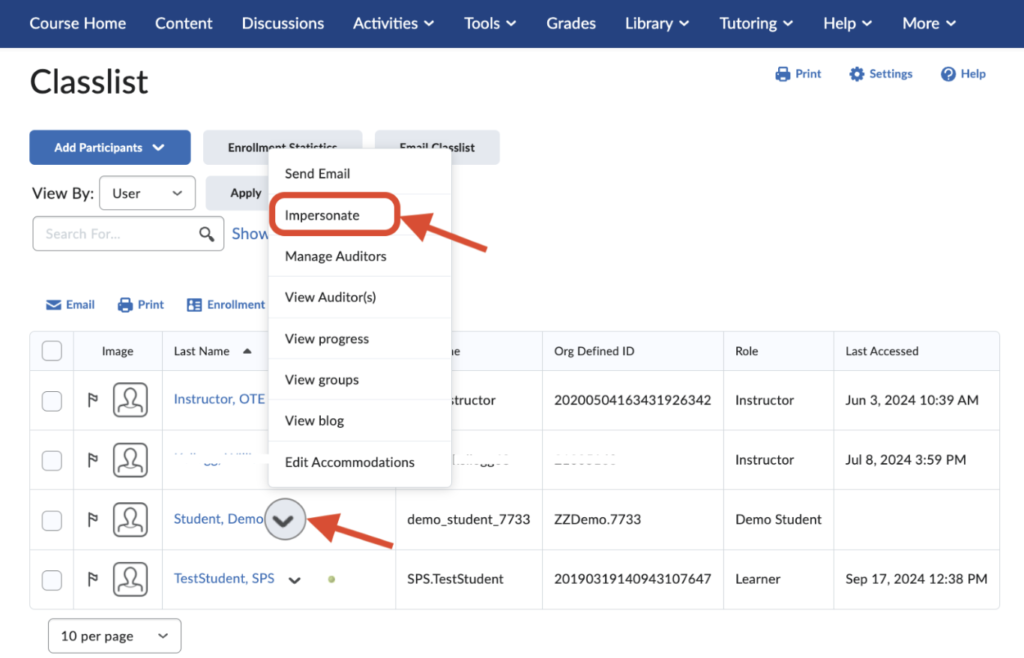This screenshot has width=1024, height=658.
Task: Open the Student, Demo name link
Action: click(x=219, y=519)
